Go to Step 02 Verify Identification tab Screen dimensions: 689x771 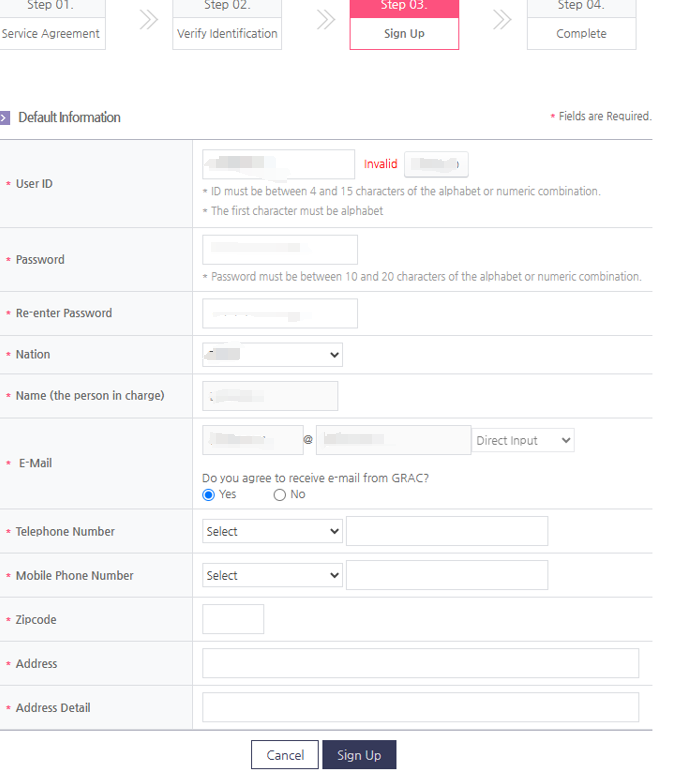(x=227, y=24)
